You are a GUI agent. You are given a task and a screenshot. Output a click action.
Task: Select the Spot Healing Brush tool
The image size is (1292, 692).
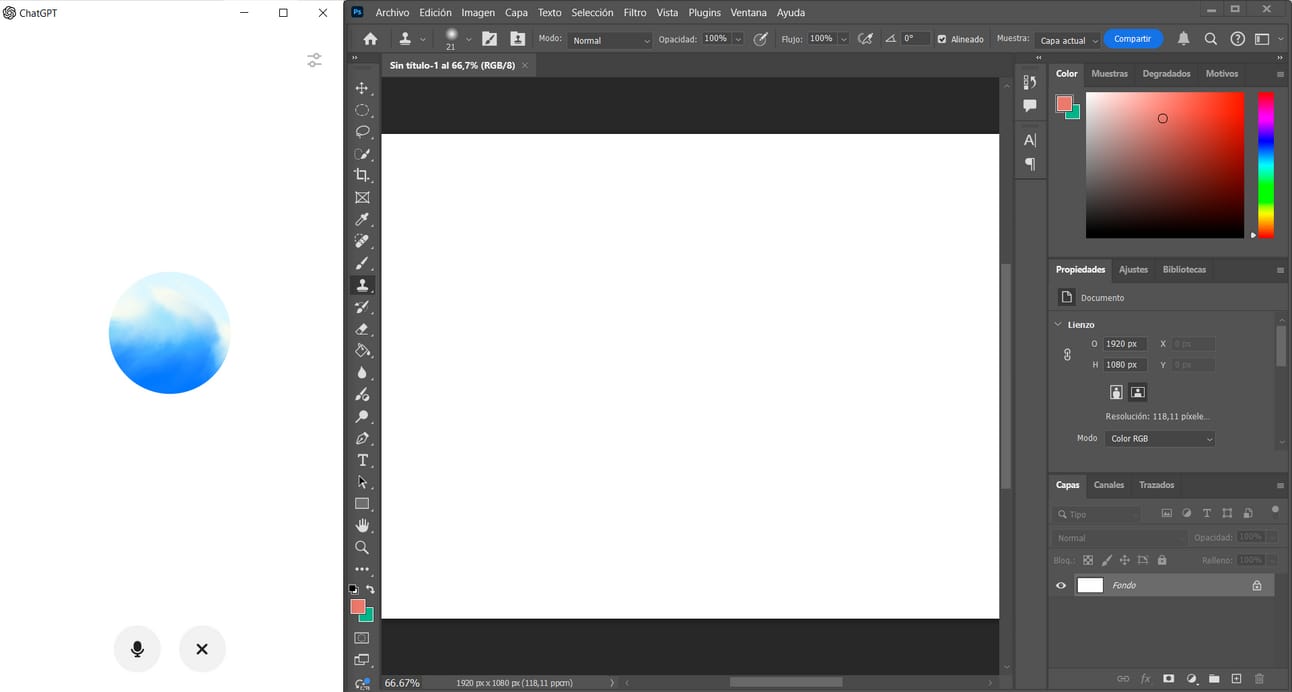coord(362,241)
